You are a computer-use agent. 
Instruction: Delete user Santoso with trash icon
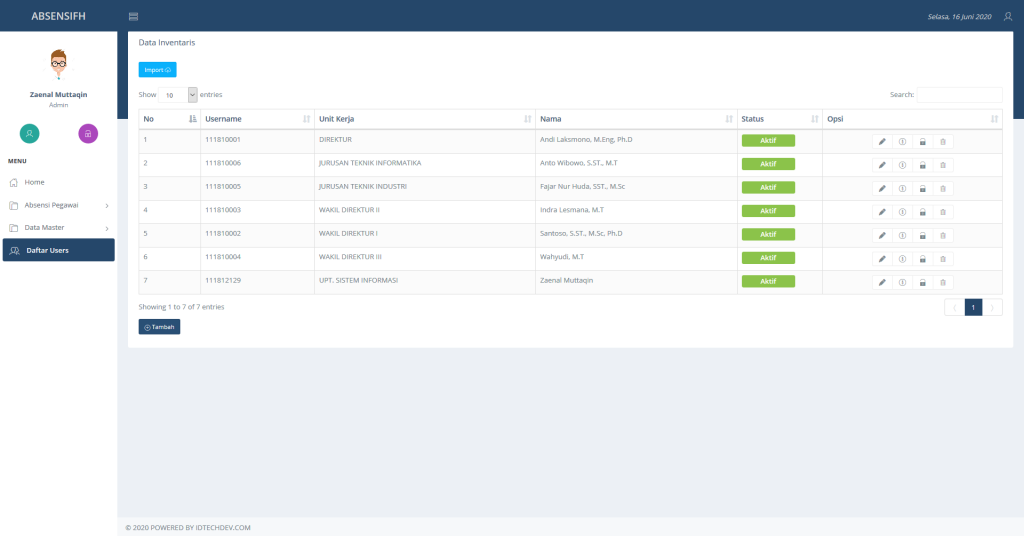pos(943,236)
